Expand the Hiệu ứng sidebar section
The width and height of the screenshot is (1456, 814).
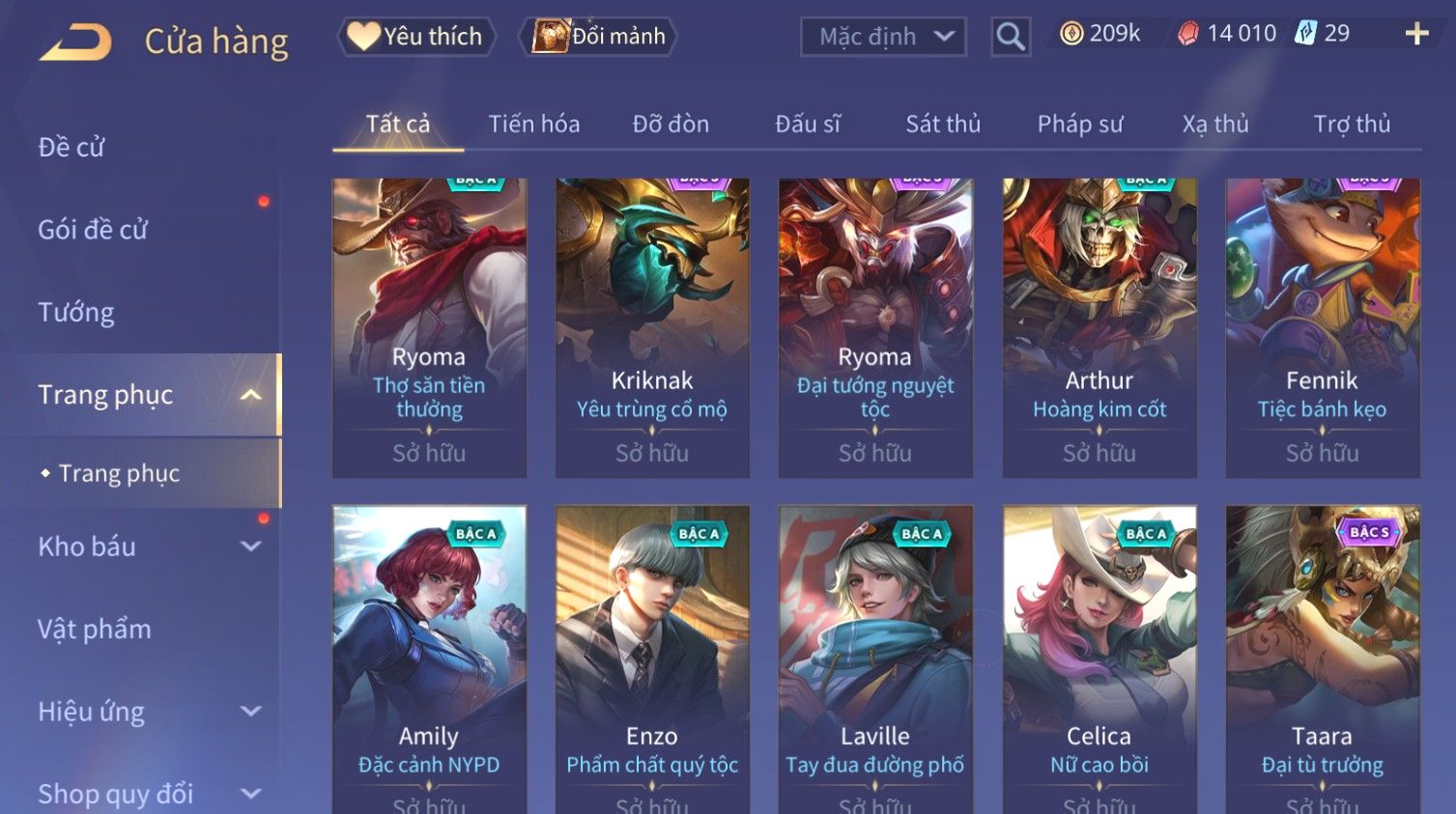click(251, 712)
